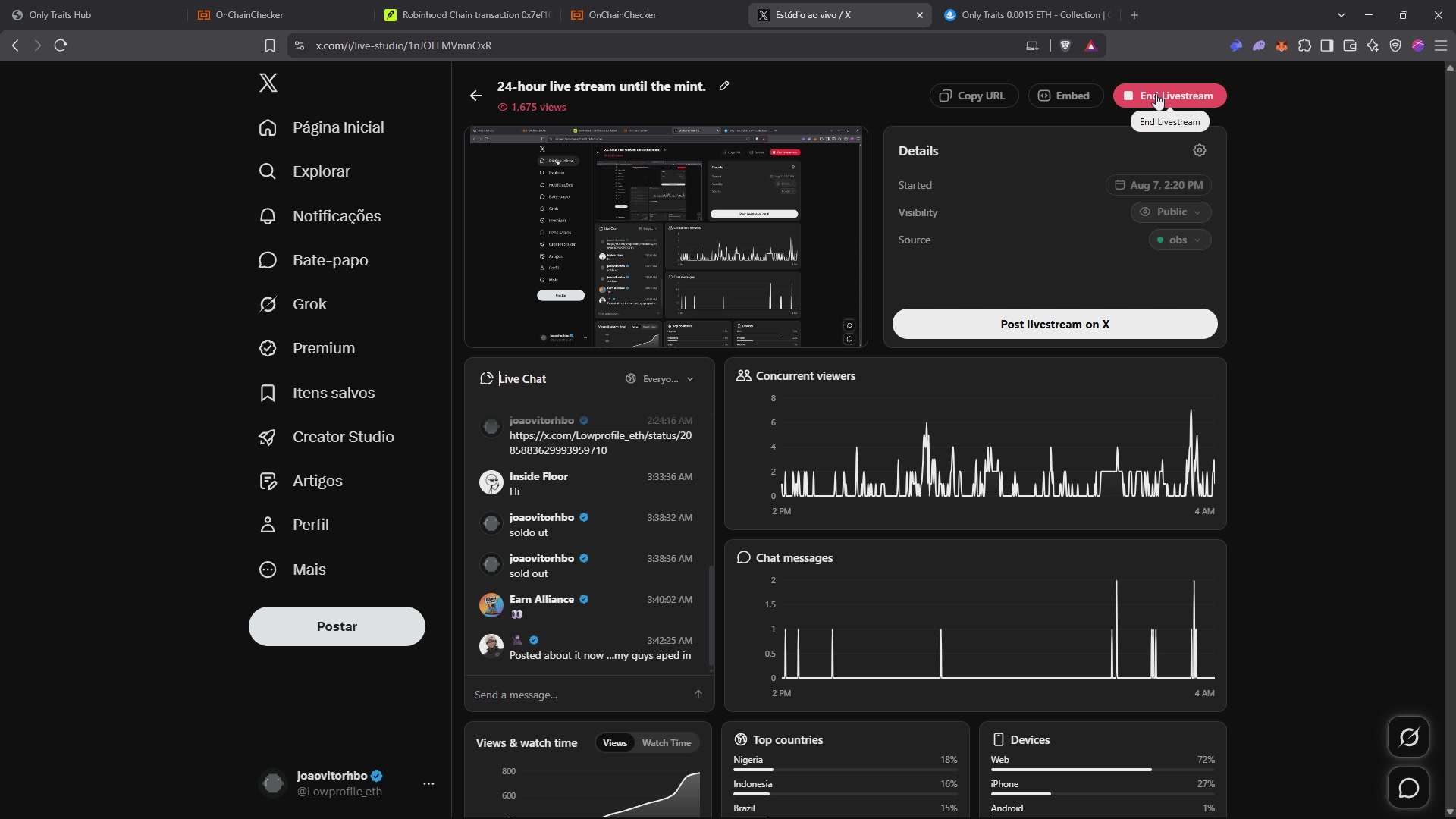Screen dimensions: 1456x819
Task: Open Notificações in the sidebar
Action: [319, 216]
